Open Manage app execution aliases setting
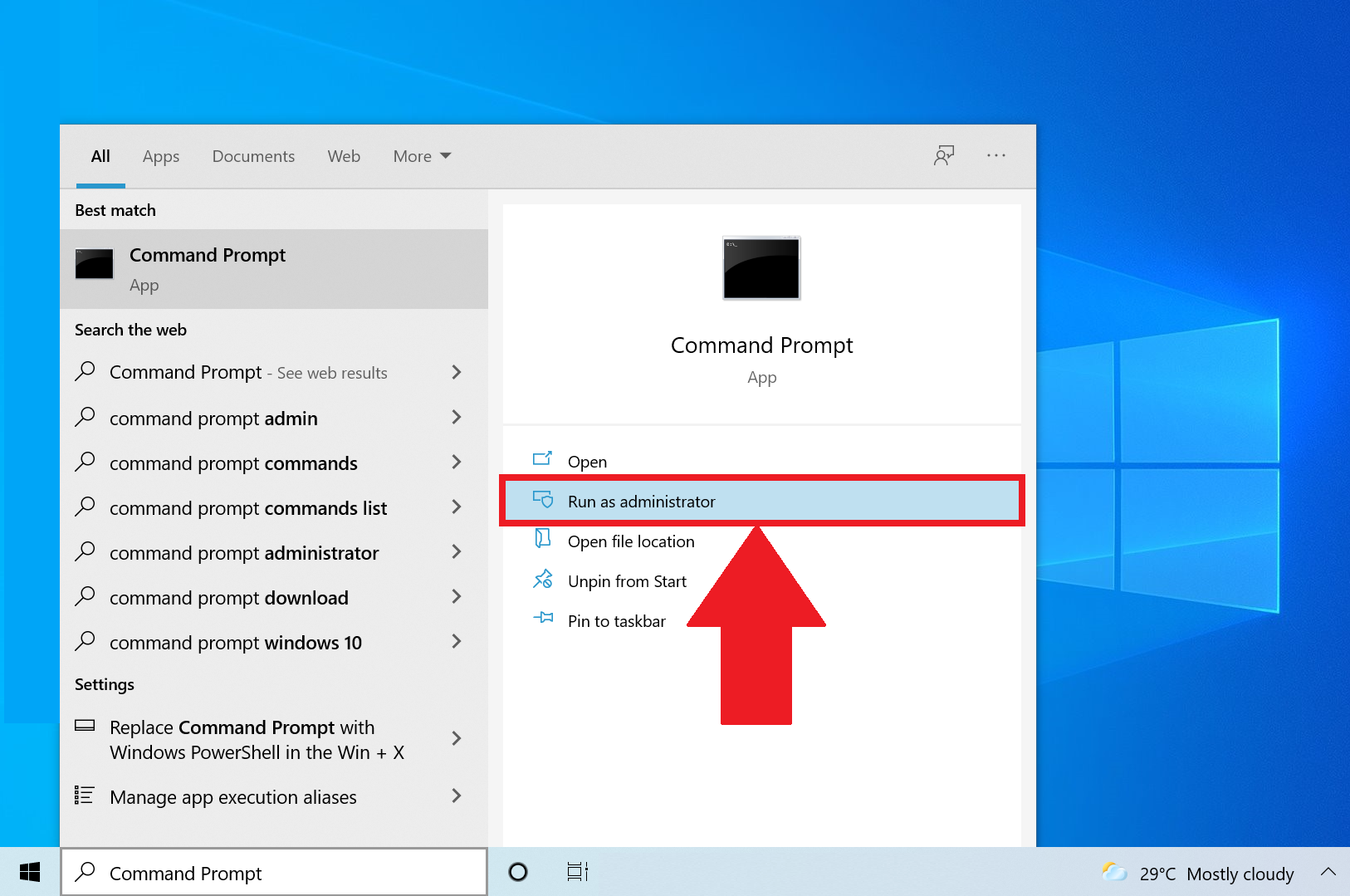The width and height of the screenshot is (1350, 896). (x=274, y=796)
